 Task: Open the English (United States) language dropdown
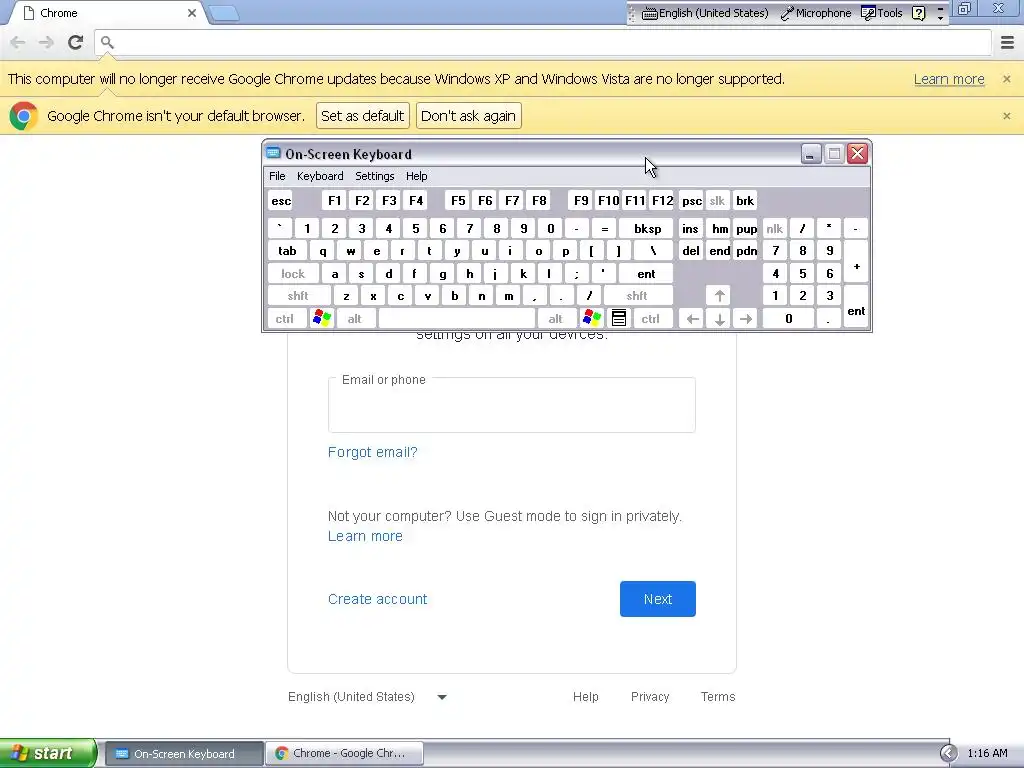[368, 697]
